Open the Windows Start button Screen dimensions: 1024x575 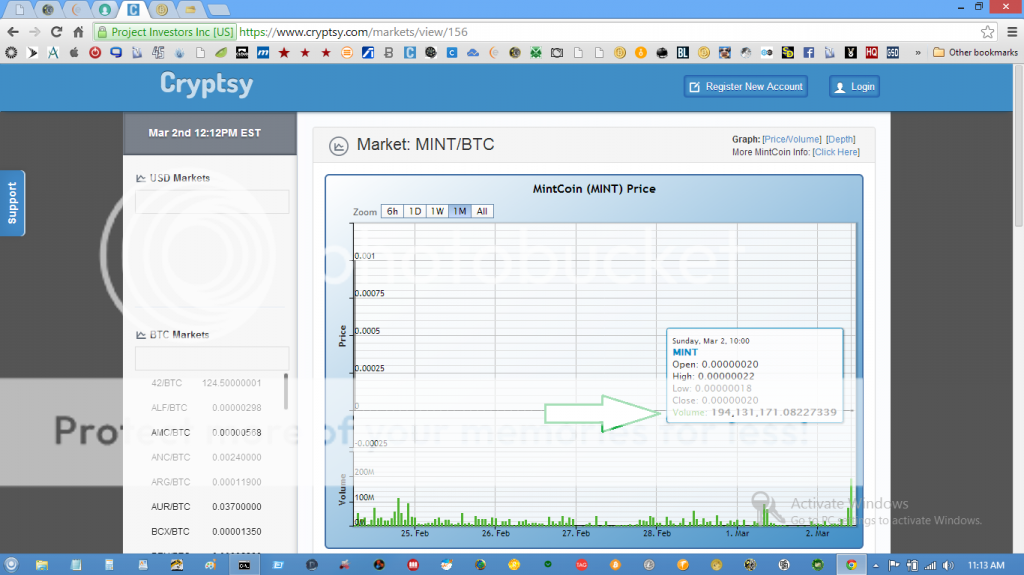coord(11,565)
